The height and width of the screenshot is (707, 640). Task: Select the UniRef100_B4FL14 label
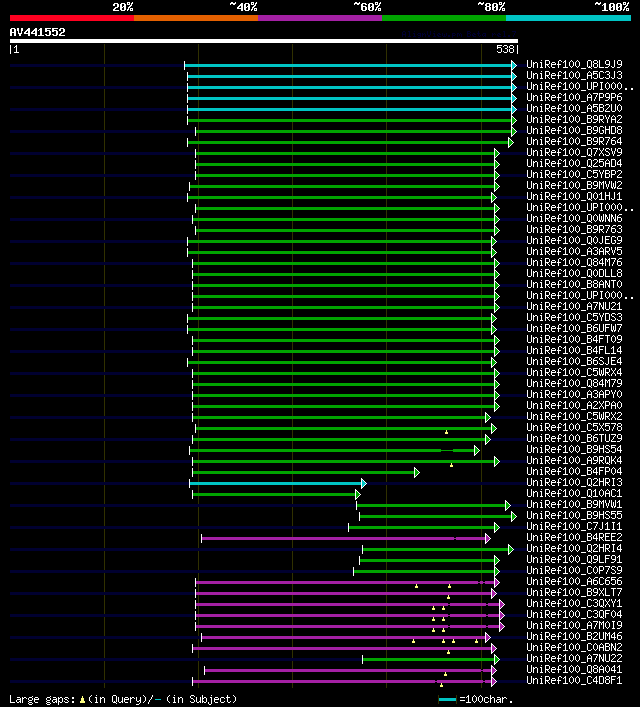coord(574,350)
